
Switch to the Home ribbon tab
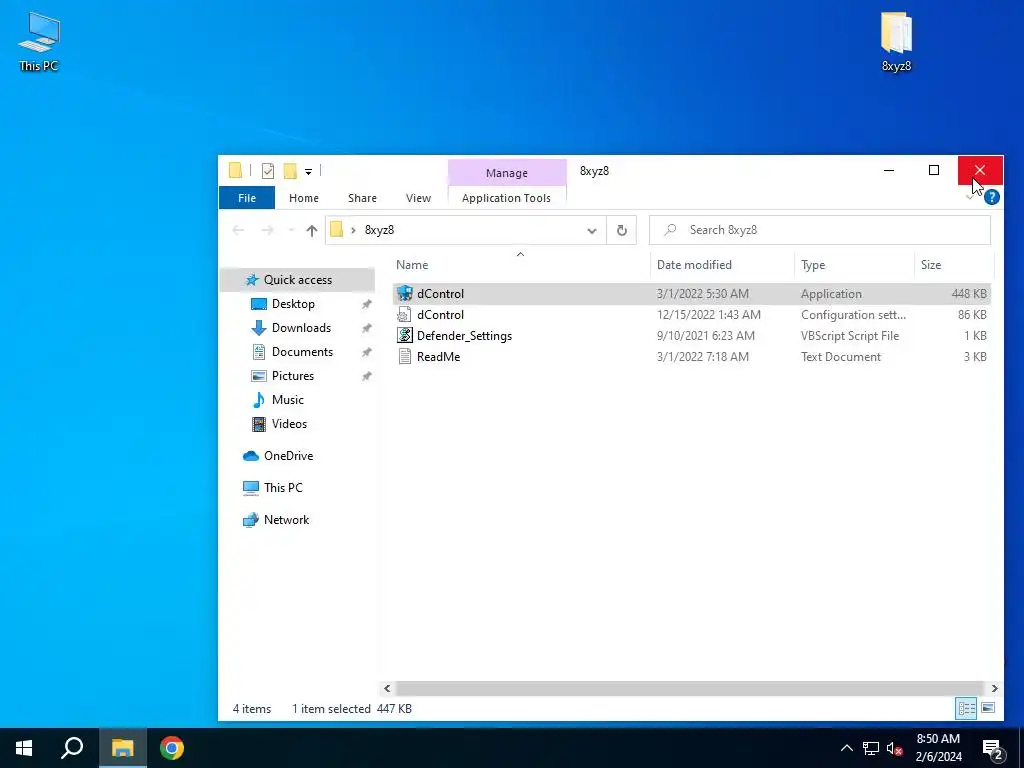304,198
